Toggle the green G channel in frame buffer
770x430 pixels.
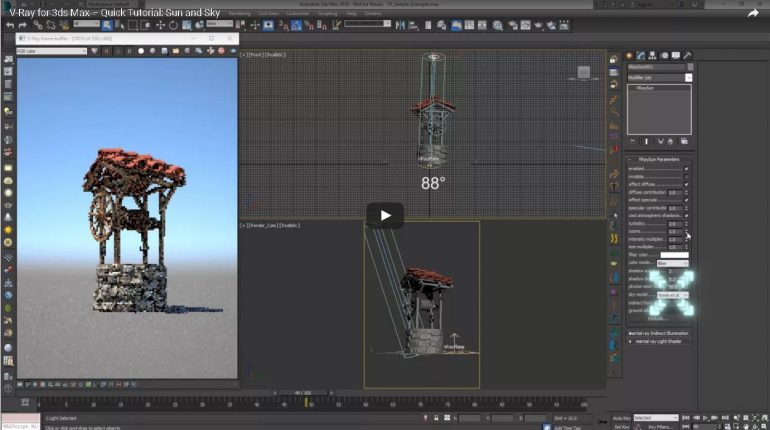tap(118, 51)
